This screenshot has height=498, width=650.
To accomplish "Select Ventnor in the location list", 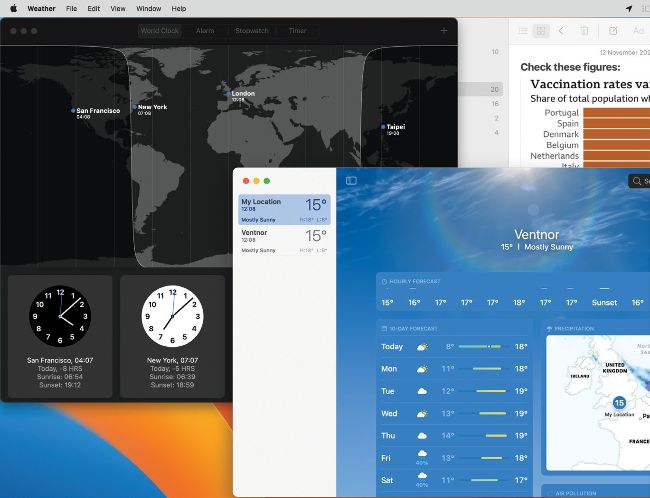I will pos(284,237).
